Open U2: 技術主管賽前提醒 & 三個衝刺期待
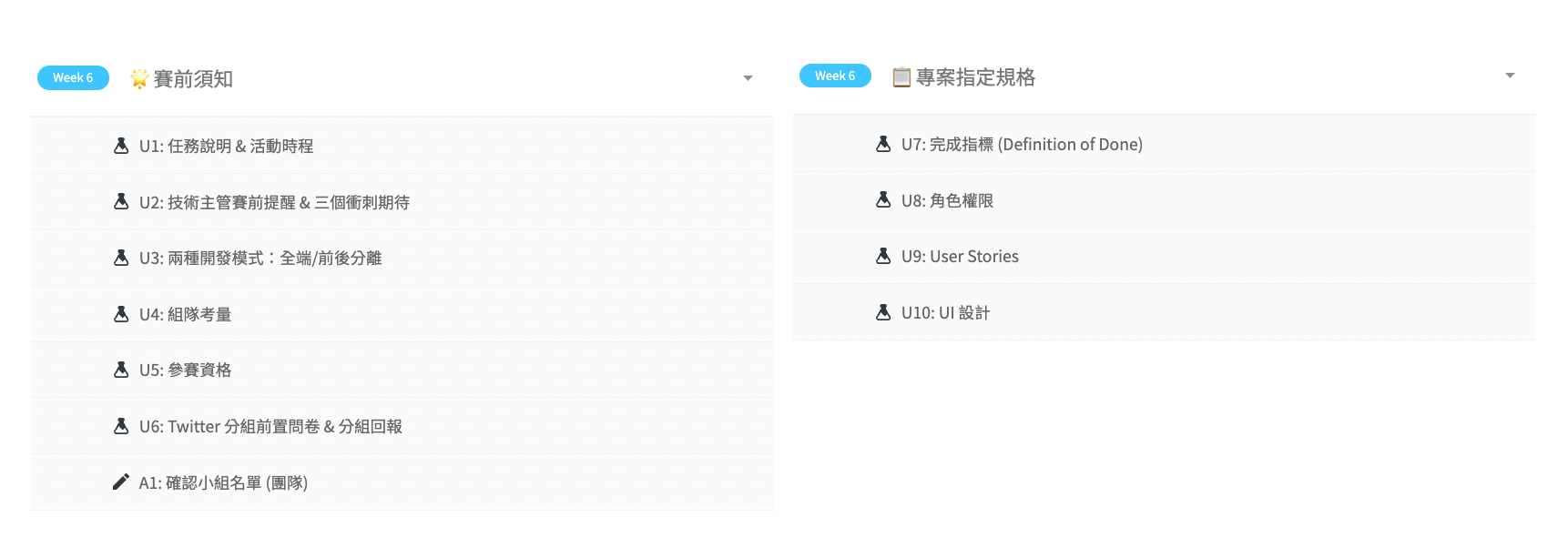 tap(274, 202)
